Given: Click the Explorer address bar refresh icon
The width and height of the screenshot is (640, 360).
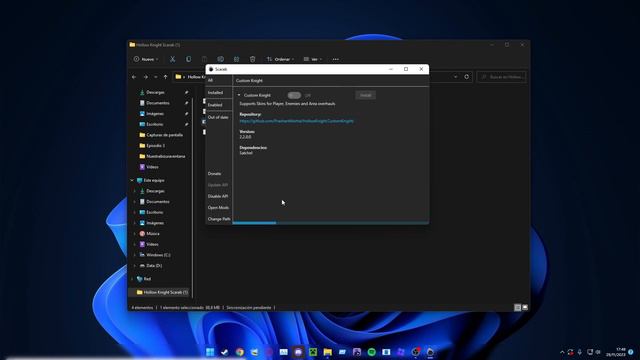Looking at the screenshot, I should click(x=467, y=77).
